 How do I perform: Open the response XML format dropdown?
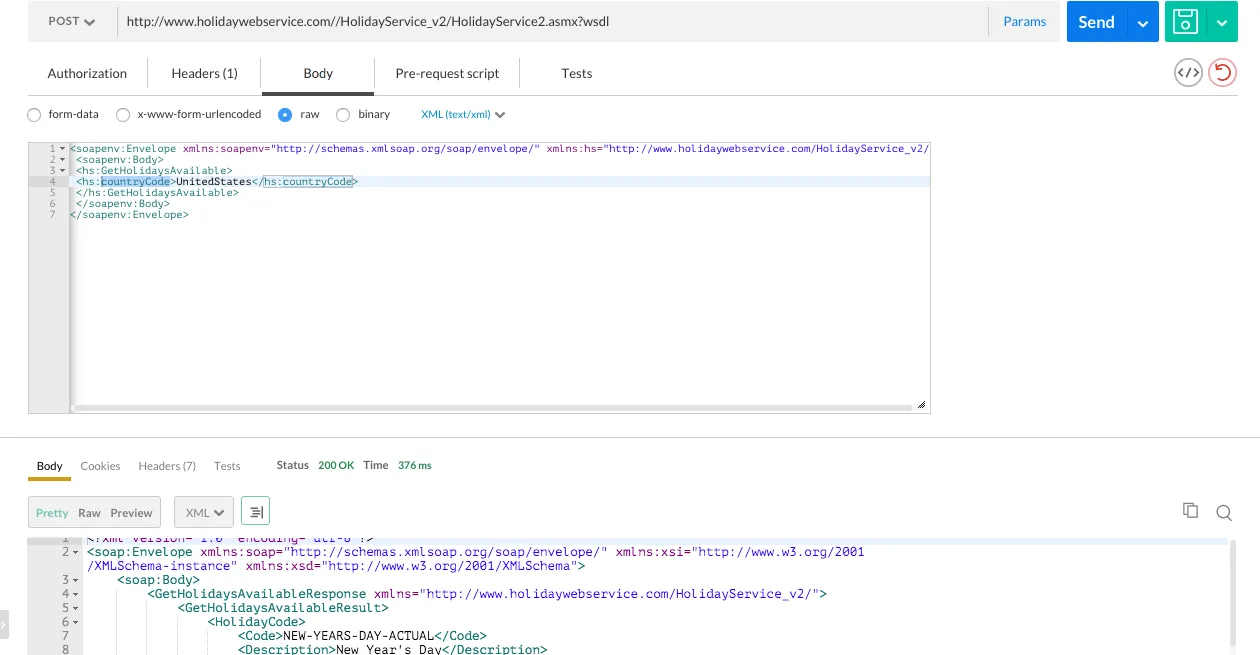click(x=204, y=513)
